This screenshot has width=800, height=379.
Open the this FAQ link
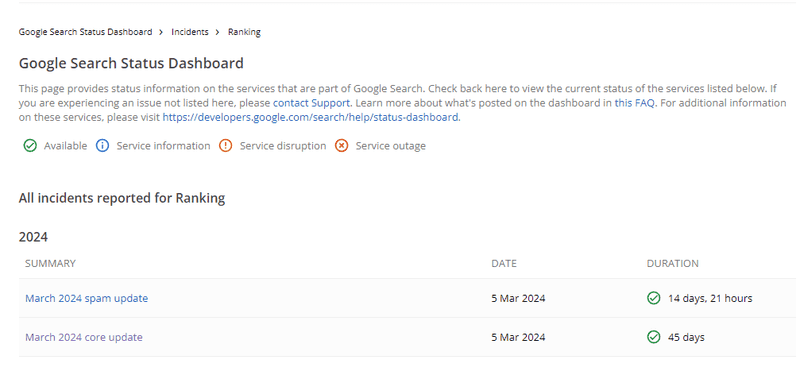634,103
